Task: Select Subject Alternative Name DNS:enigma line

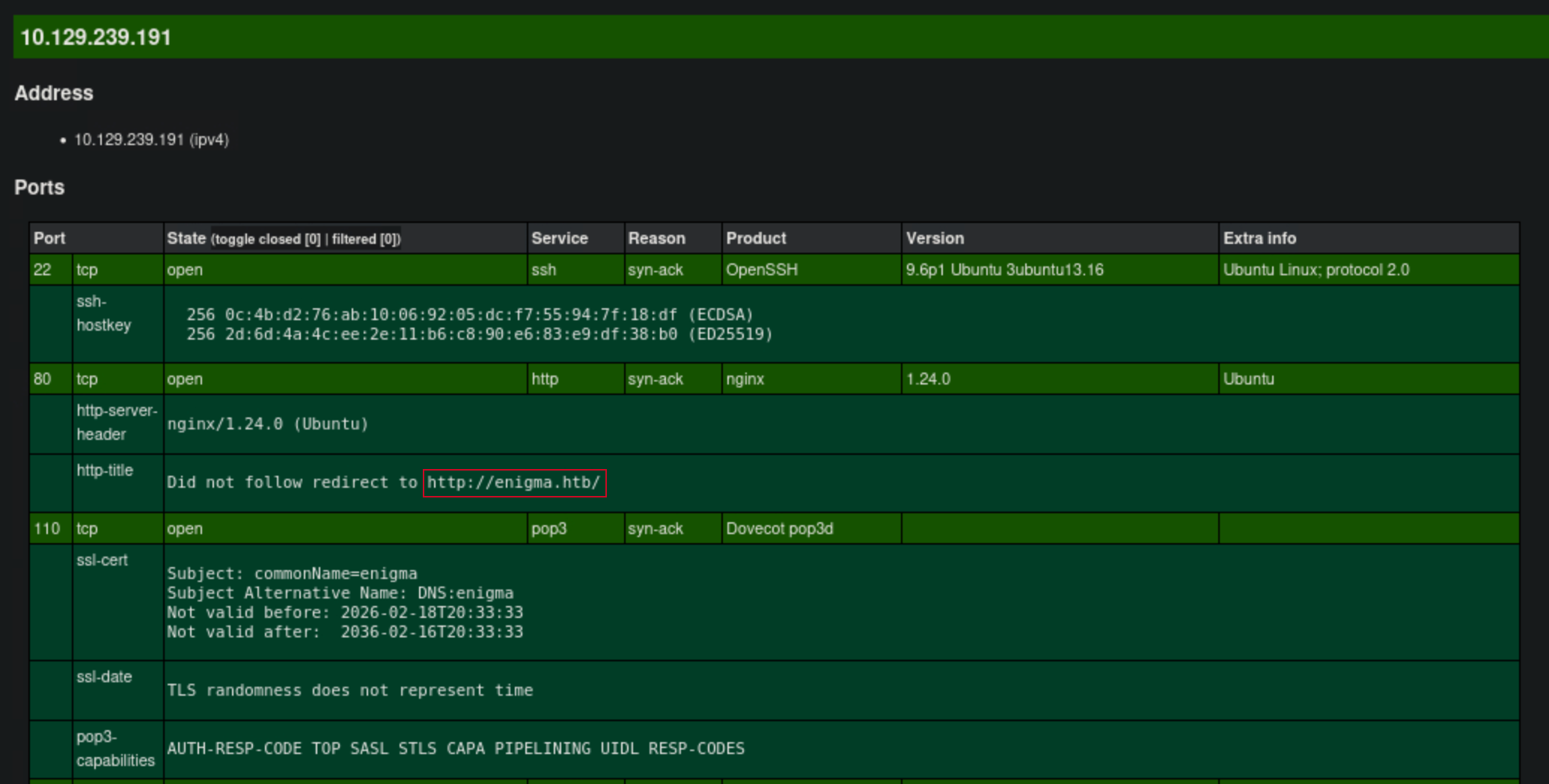Action: tap(340, 593)
